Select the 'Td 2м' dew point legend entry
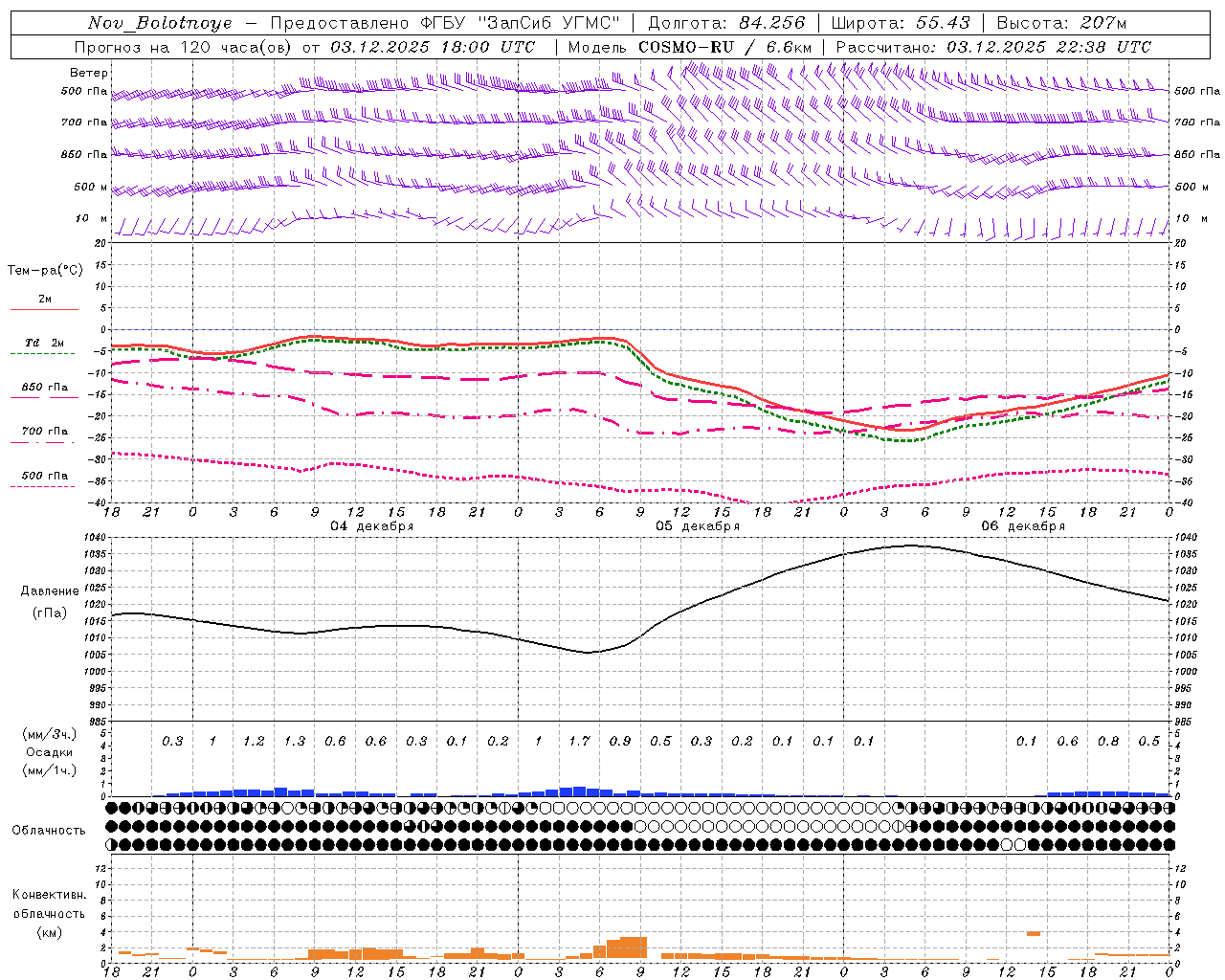Viewport: 1225px width, 980px height. pyautogui.click(x=45, y=343)
